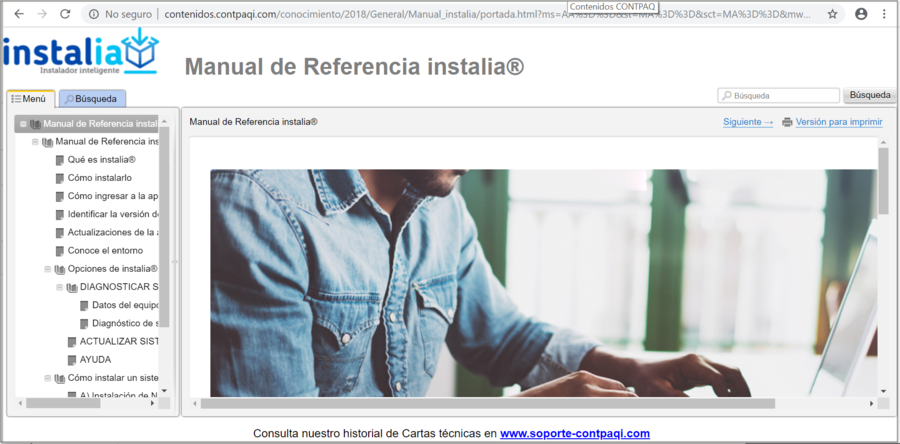Open the Chrome three-dot menu
The image size is (900, 444).
click(885, 14)
